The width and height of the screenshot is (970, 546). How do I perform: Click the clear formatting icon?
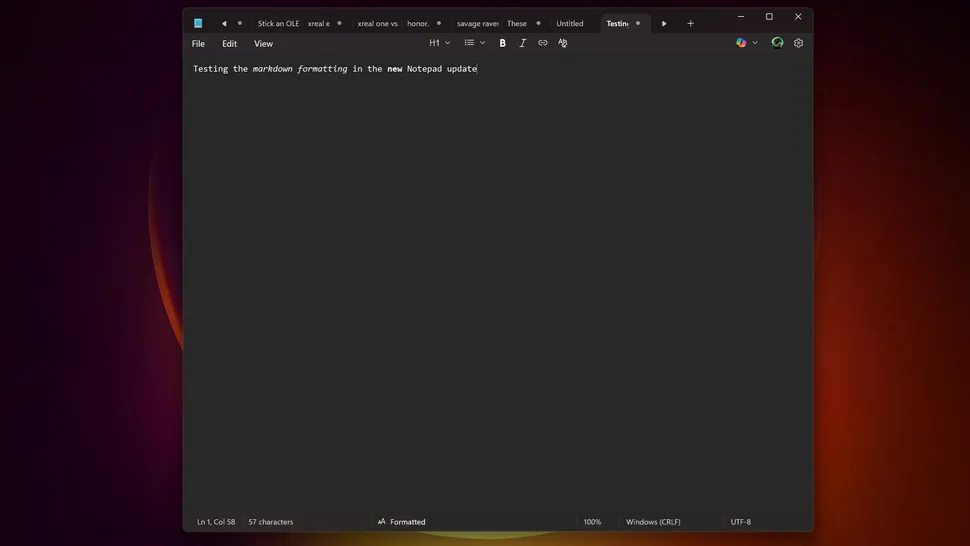(x=563, y=43)
